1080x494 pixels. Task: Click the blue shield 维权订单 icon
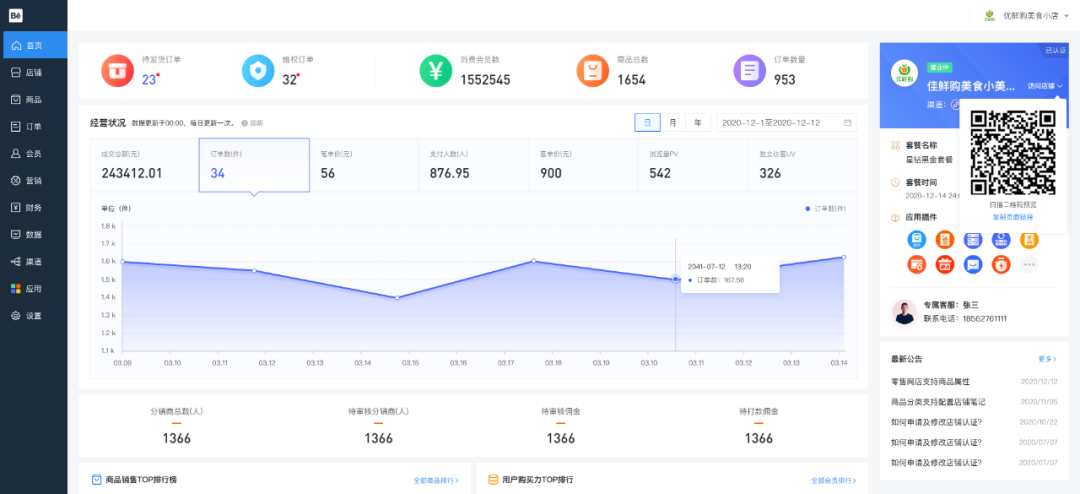pos(258,70)
